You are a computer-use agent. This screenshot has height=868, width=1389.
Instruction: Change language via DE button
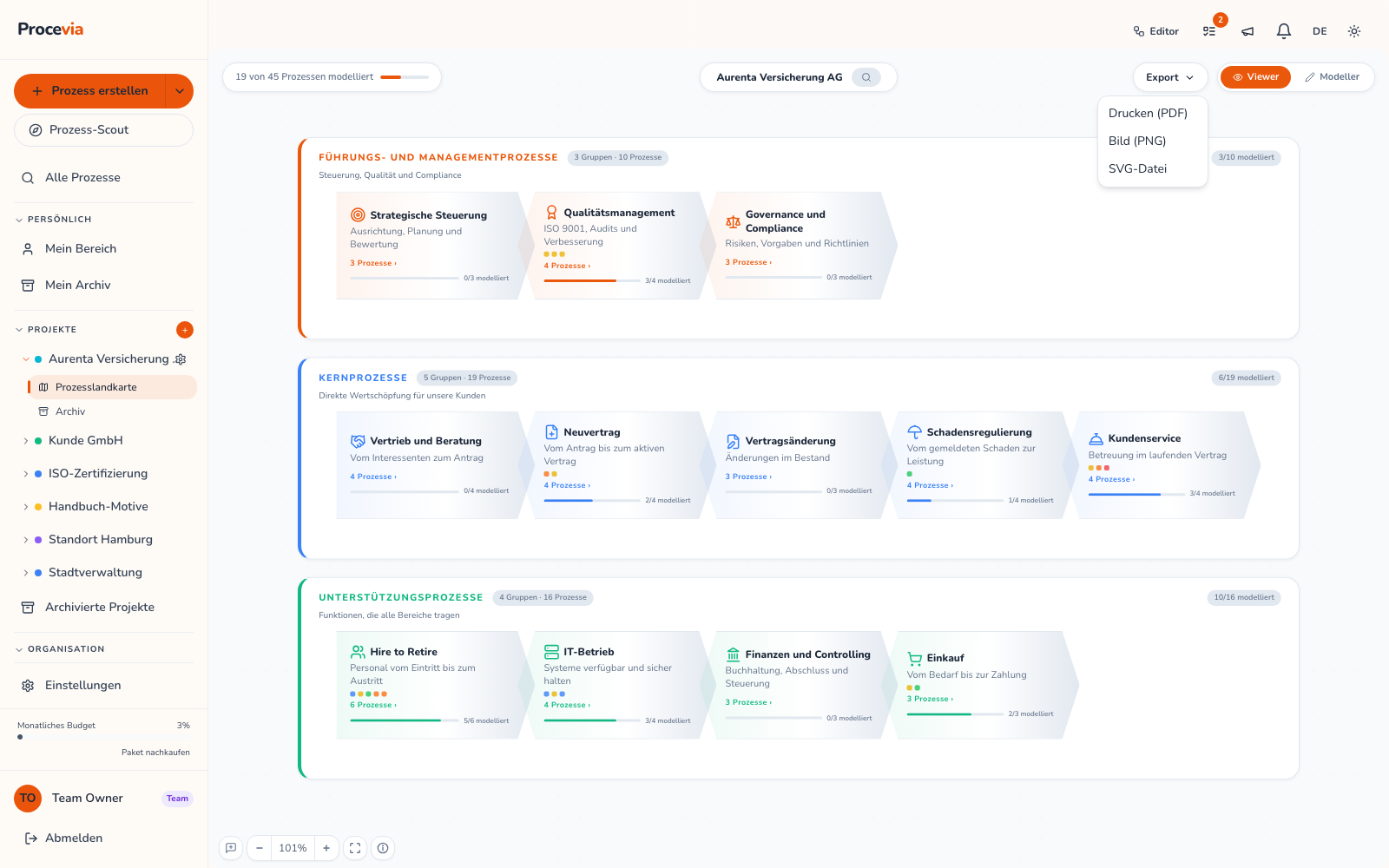pos(1320,31)
